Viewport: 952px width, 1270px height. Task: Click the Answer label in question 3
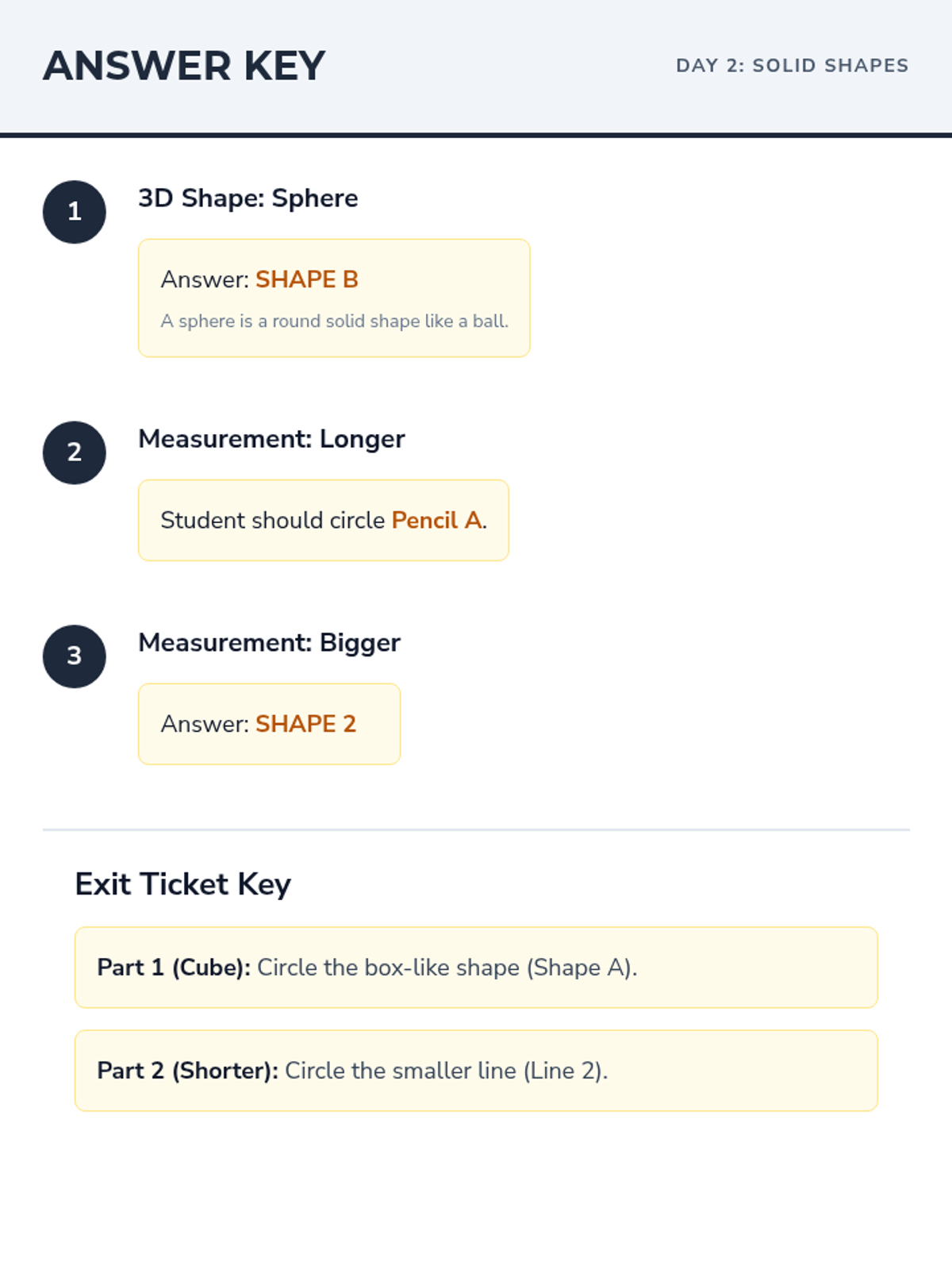coord(205,724)
